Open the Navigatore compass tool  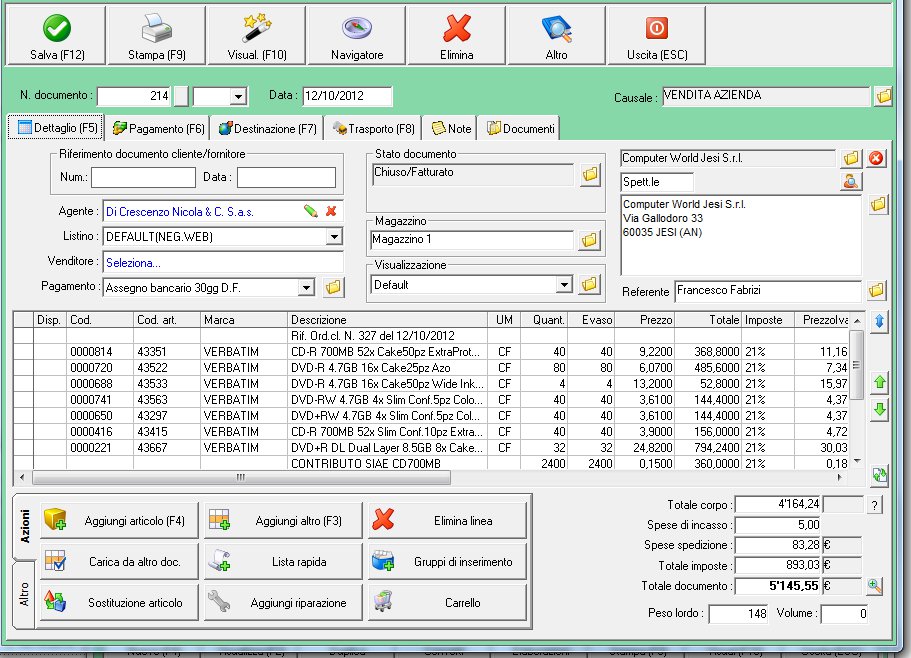coord(357,36)
